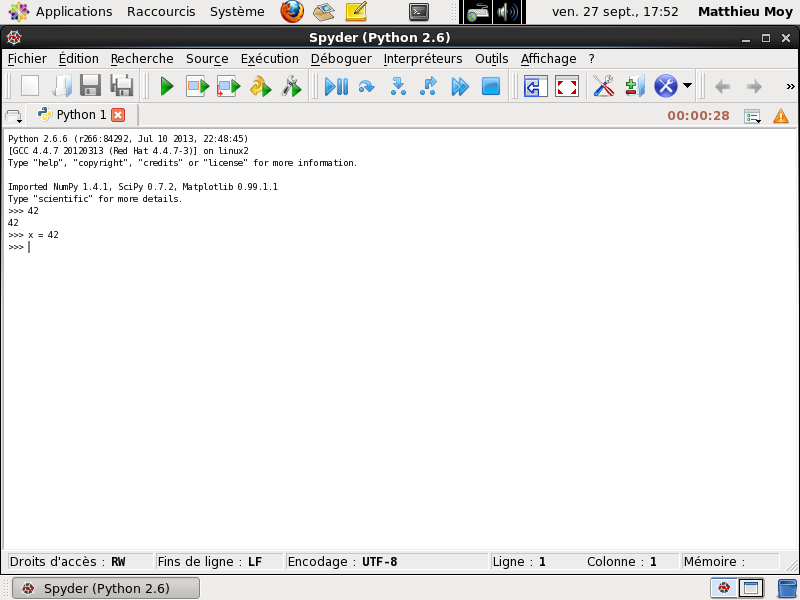
Task: Open the Exécution menu
Action: click(x=269, y=59)
